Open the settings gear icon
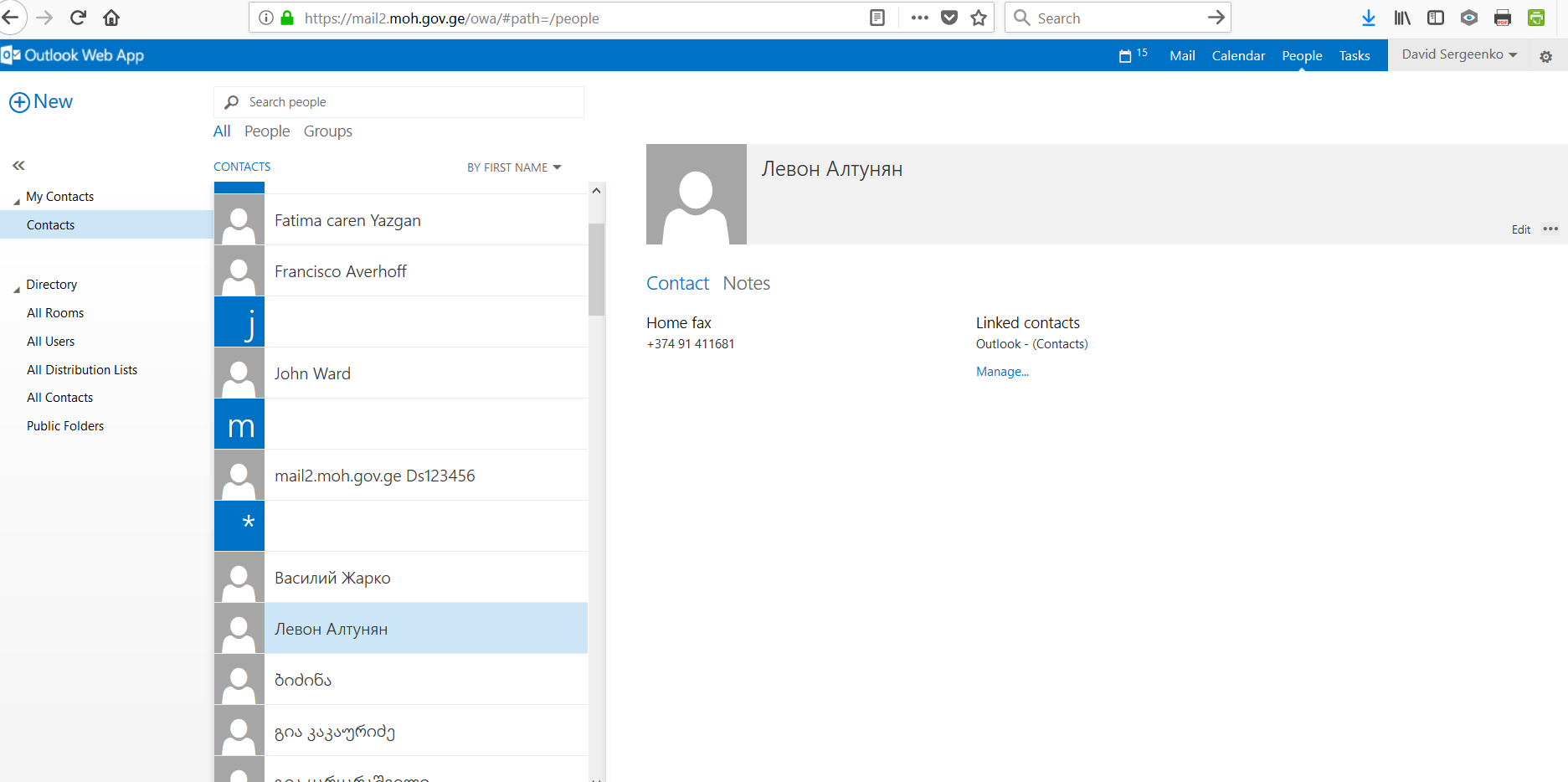The width and height of the screenshot is (1568, 782). [x=1545, y=56]
